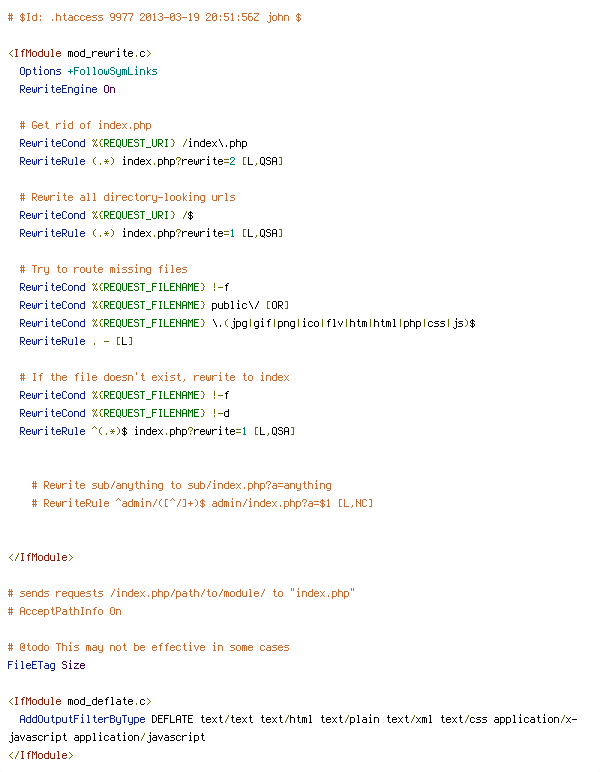Click the 'Get rid of index.php' comment
600x772 pixels.
pyautogui.click(x=85, y=125)
